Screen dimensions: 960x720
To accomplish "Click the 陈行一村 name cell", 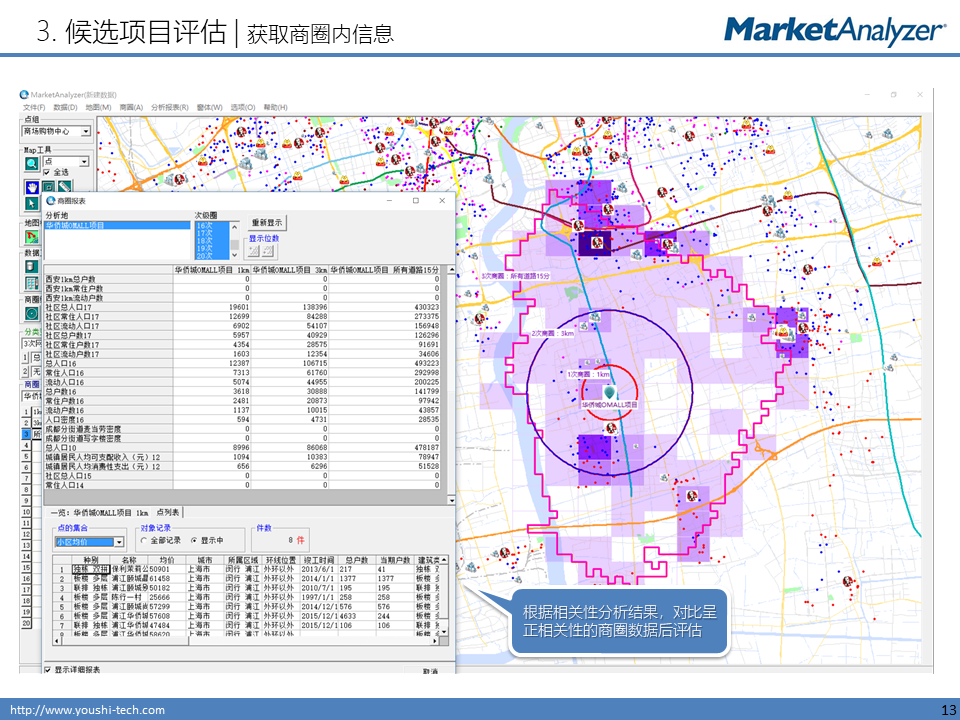I will coord(130,598).
